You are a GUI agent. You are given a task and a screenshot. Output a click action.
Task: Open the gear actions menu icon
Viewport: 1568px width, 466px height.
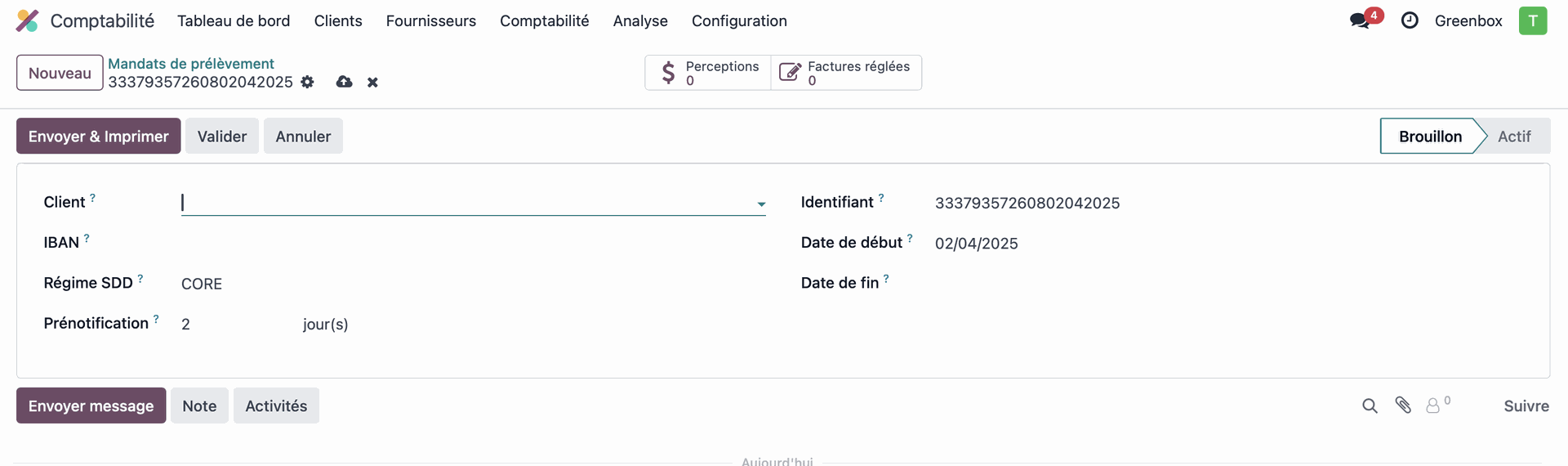pos(307,82)
